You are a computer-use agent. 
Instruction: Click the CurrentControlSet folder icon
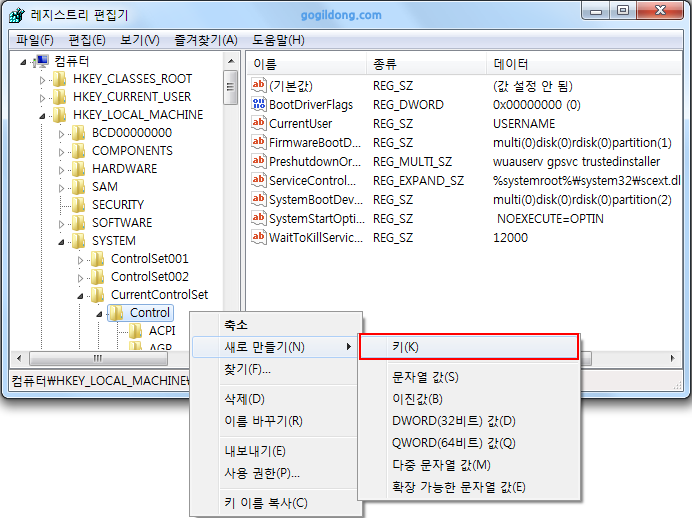coord(98,295)
